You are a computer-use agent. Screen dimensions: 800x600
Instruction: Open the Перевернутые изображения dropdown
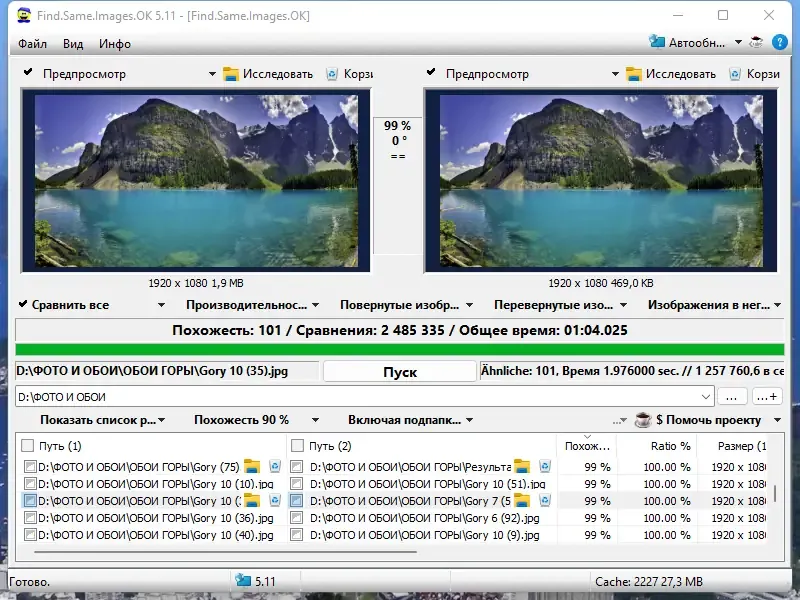tap(560, 305)
